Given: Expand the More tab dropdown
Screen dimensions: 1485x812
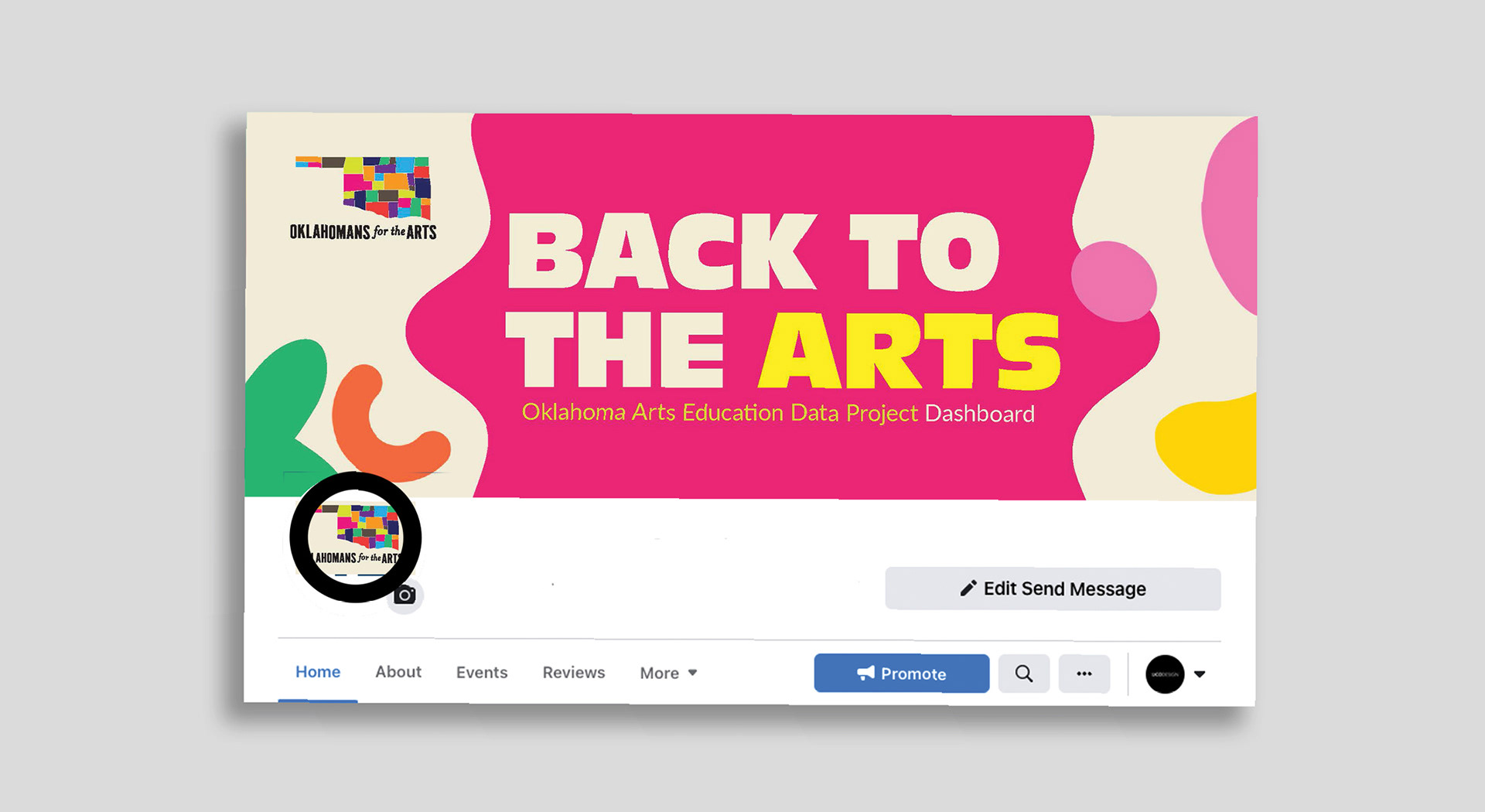Looking at the screenshot, I should pos(668,673).
